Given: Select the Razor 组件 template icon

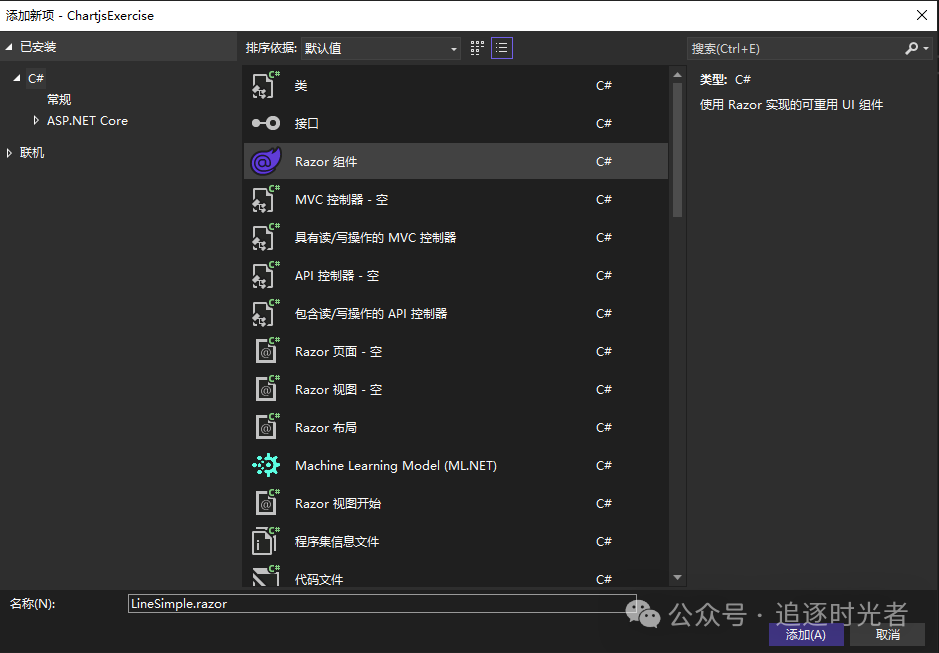Looking at the screenshot, I should 266,161.
